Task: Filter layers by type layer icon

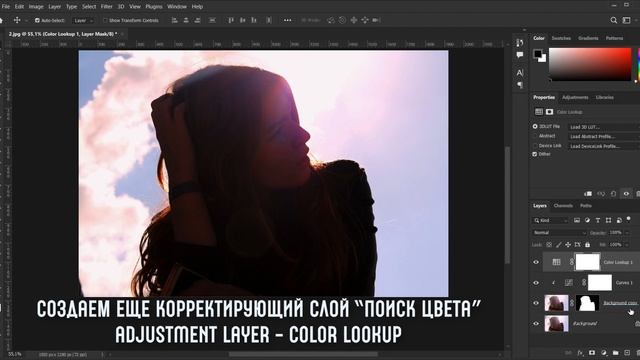Action: [598, 220]
